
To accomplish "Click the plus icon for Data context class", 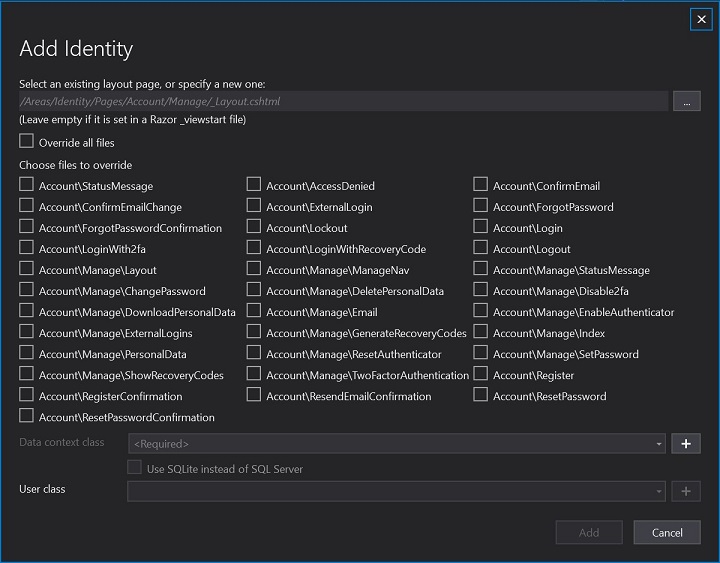I will pos(686,444).
